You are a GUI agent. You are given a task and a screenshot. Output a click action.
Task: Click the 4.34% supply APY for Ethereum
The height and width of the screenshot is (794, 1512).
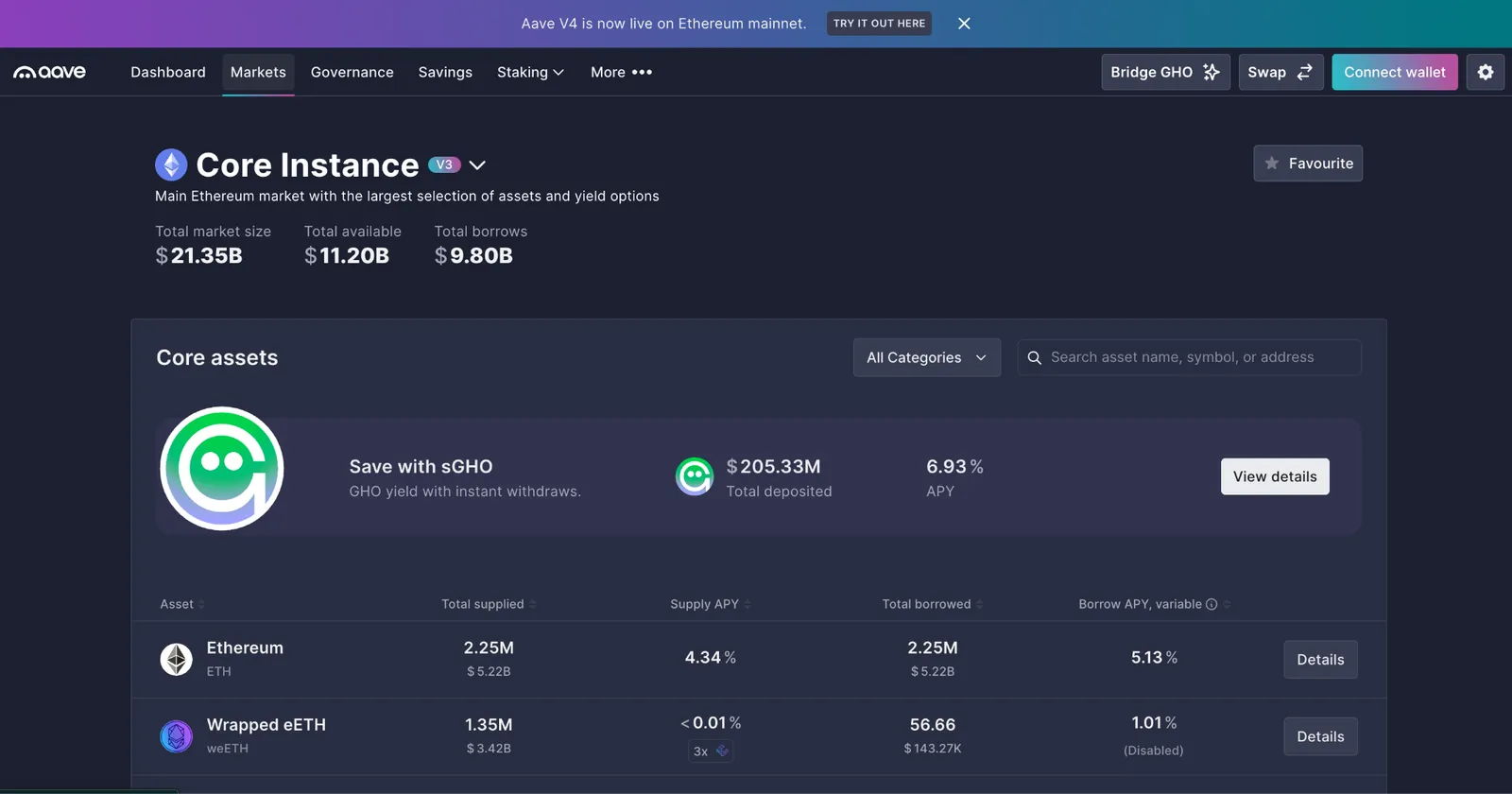[x=711, y=657]
